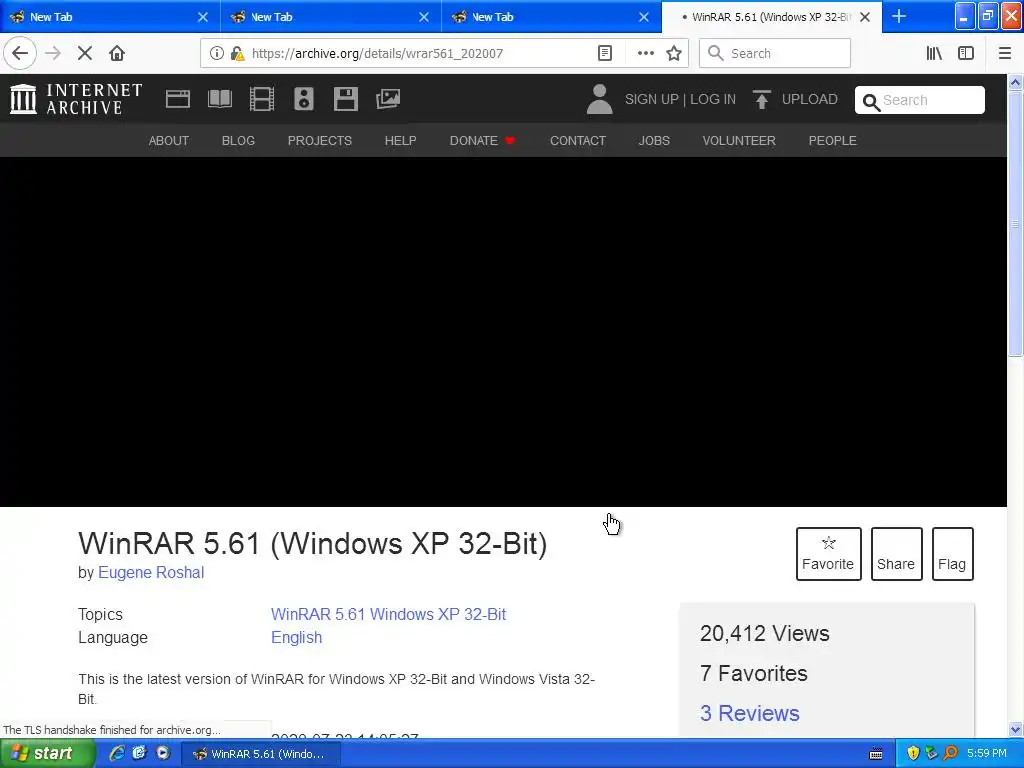1024x768 pixels.
Task: Open the 3 Reviews link
Action: 750,713
